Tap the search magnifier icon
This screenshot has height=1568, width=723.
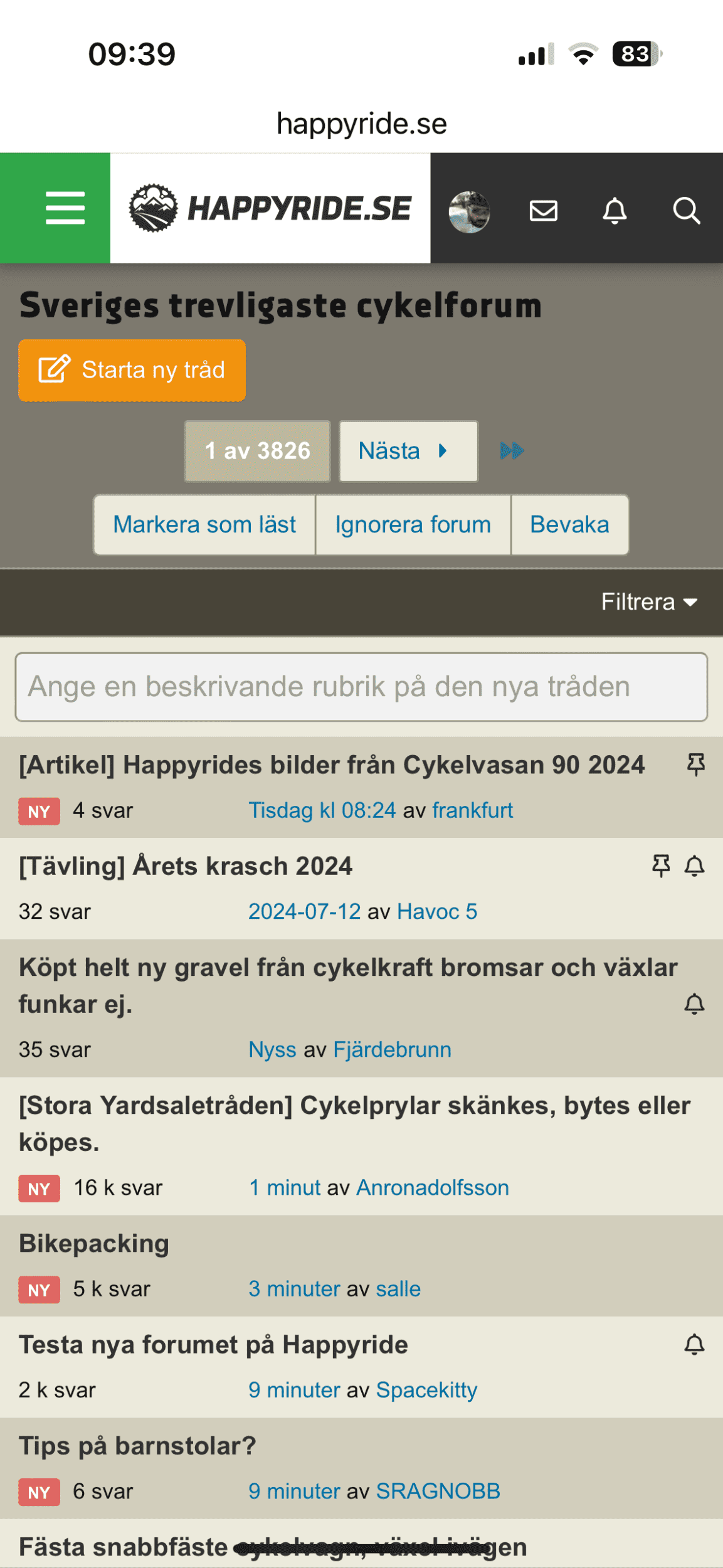686,211
